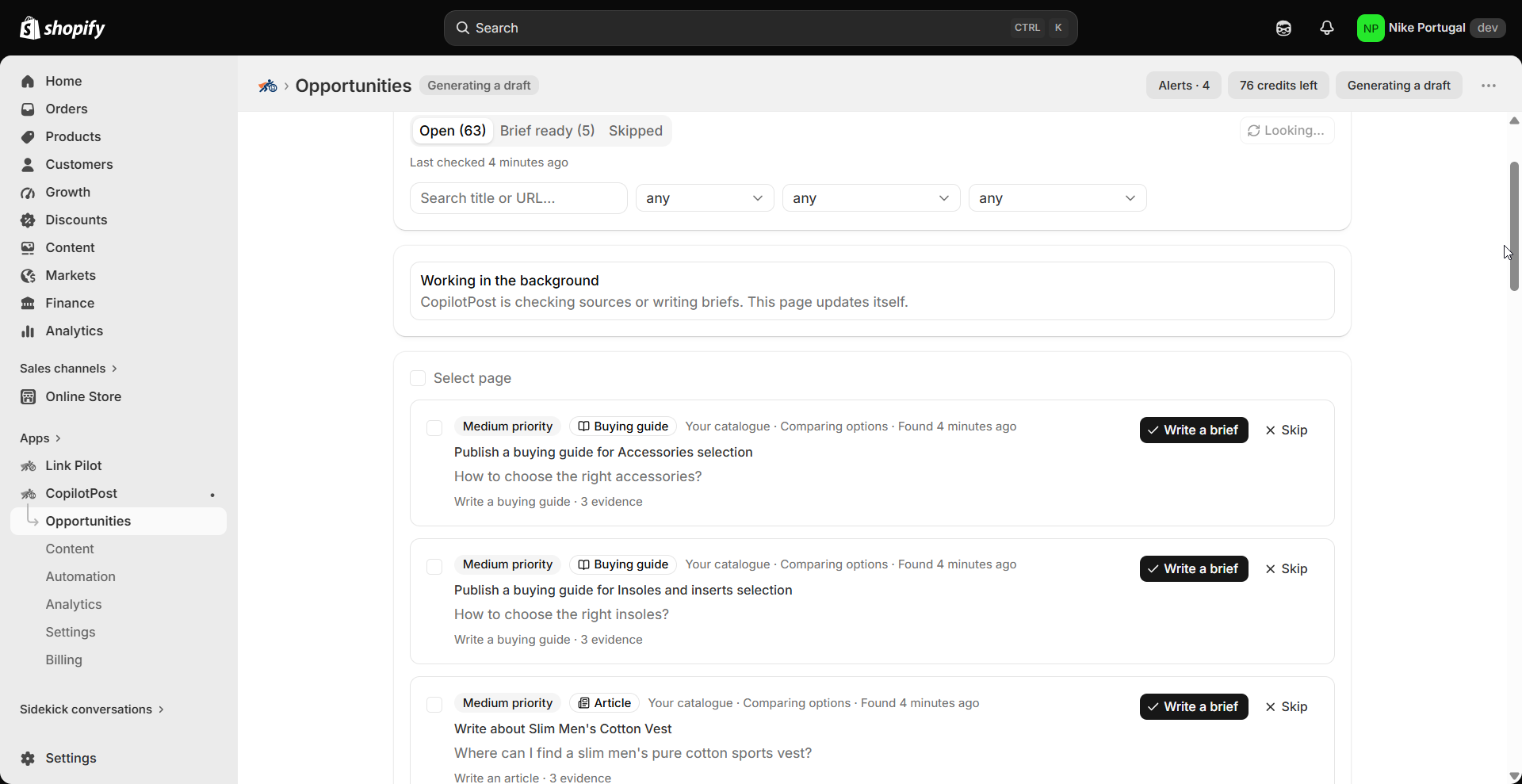The image size is (1522, 784).
Task: Open CopilotPost Automation page
Action: tap(81, 576)
